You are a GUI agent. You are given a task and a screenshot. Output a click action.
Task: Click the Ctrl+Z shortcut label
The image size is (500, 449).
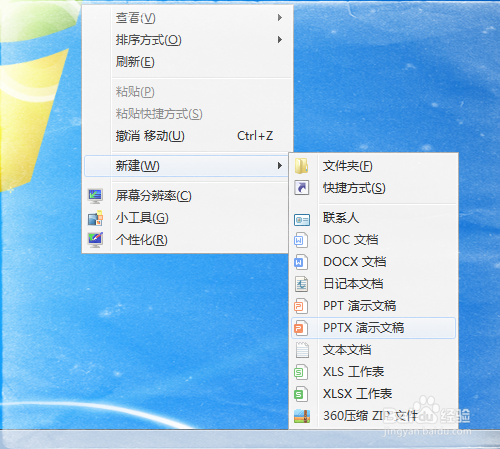point(255,136)
